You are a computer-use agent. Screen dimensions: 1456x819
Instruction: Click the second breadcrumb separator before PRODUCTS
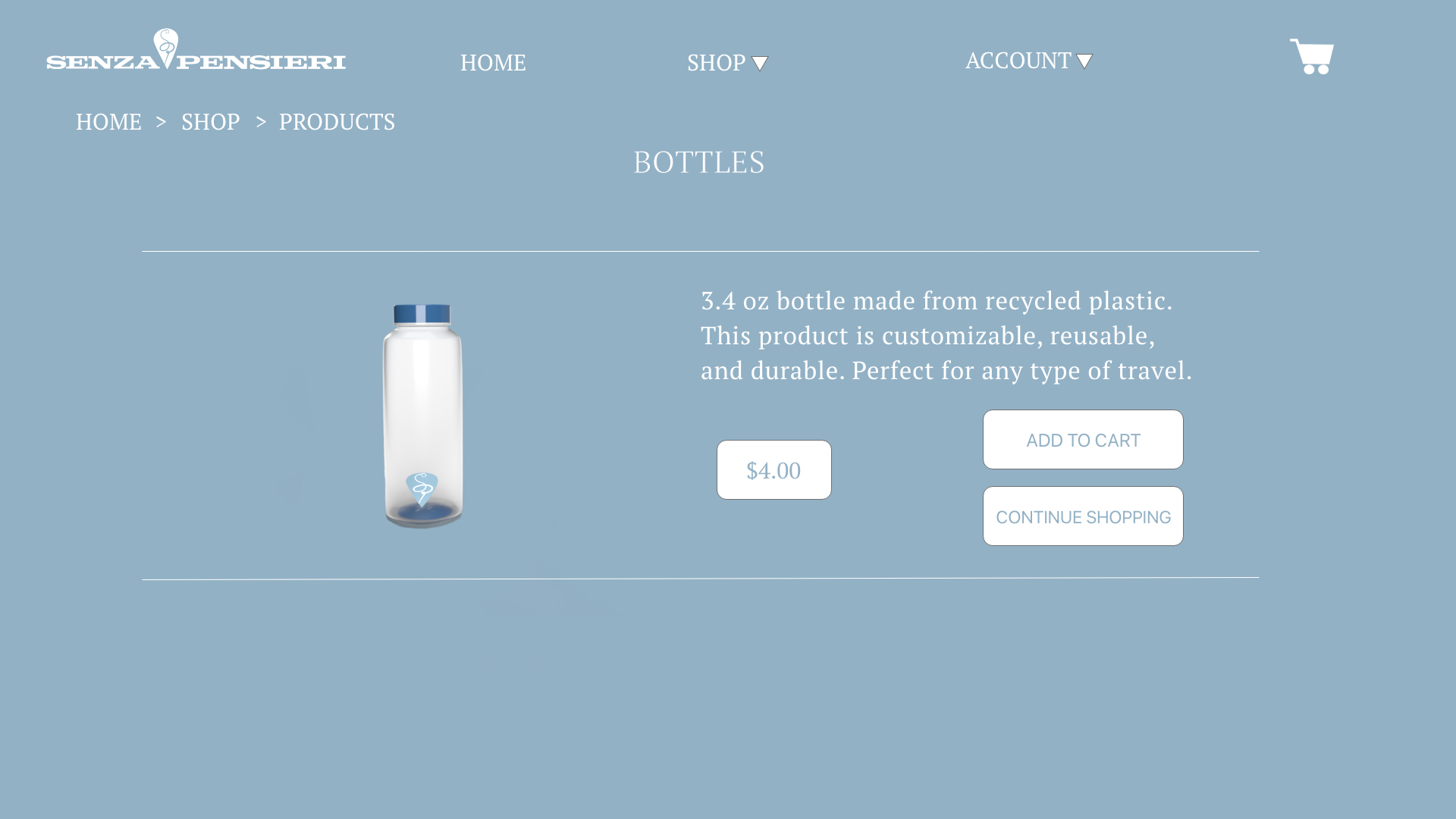[x=261, y=121]
